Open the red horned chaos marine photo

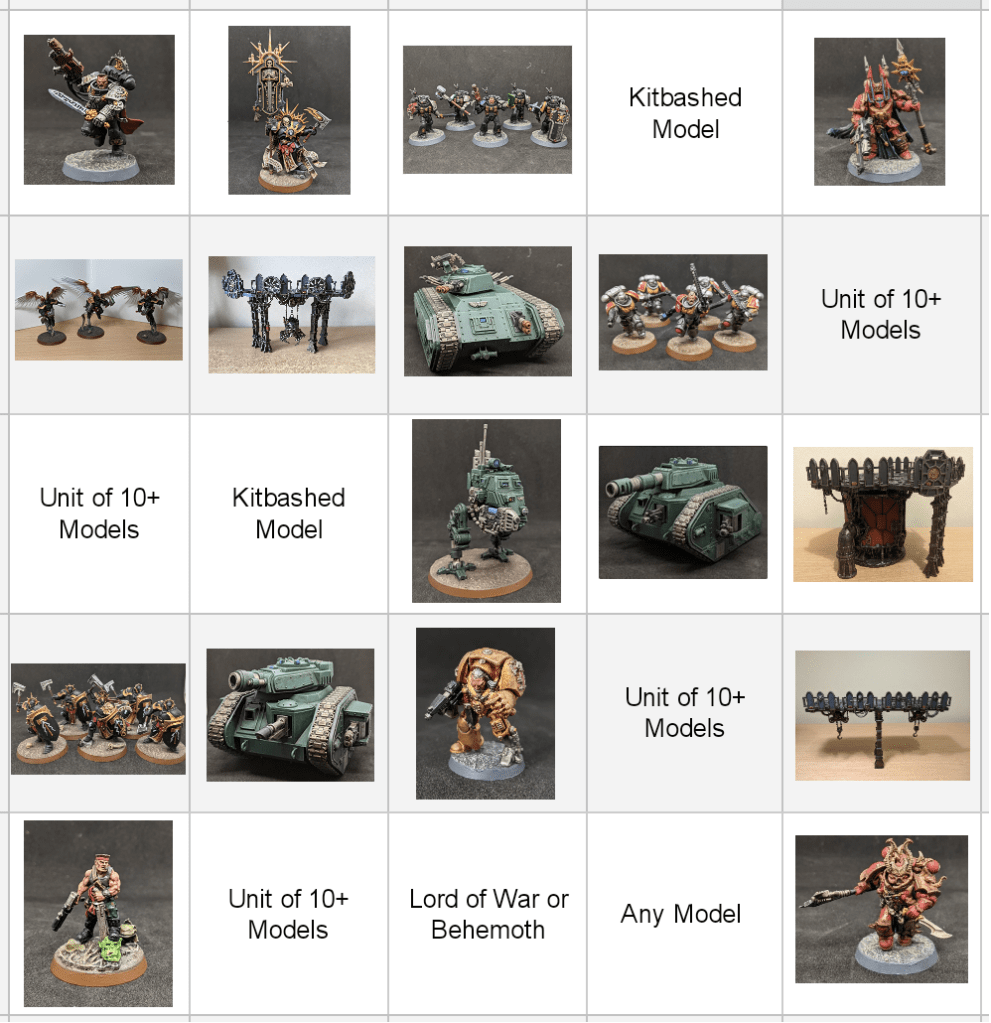point(881,909)
